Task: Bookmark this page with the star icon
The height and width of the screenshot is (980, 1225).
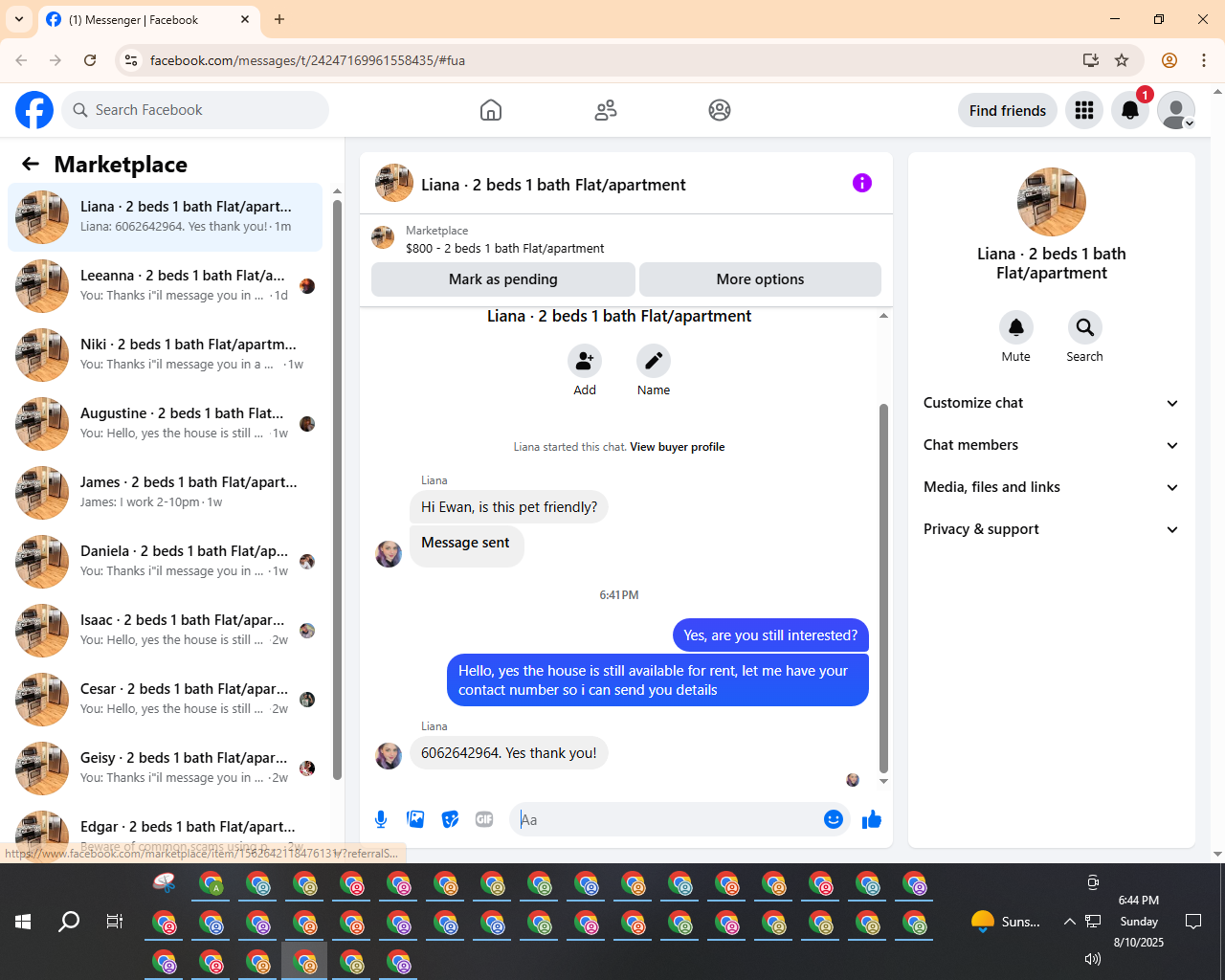Action: [1122, 60]
